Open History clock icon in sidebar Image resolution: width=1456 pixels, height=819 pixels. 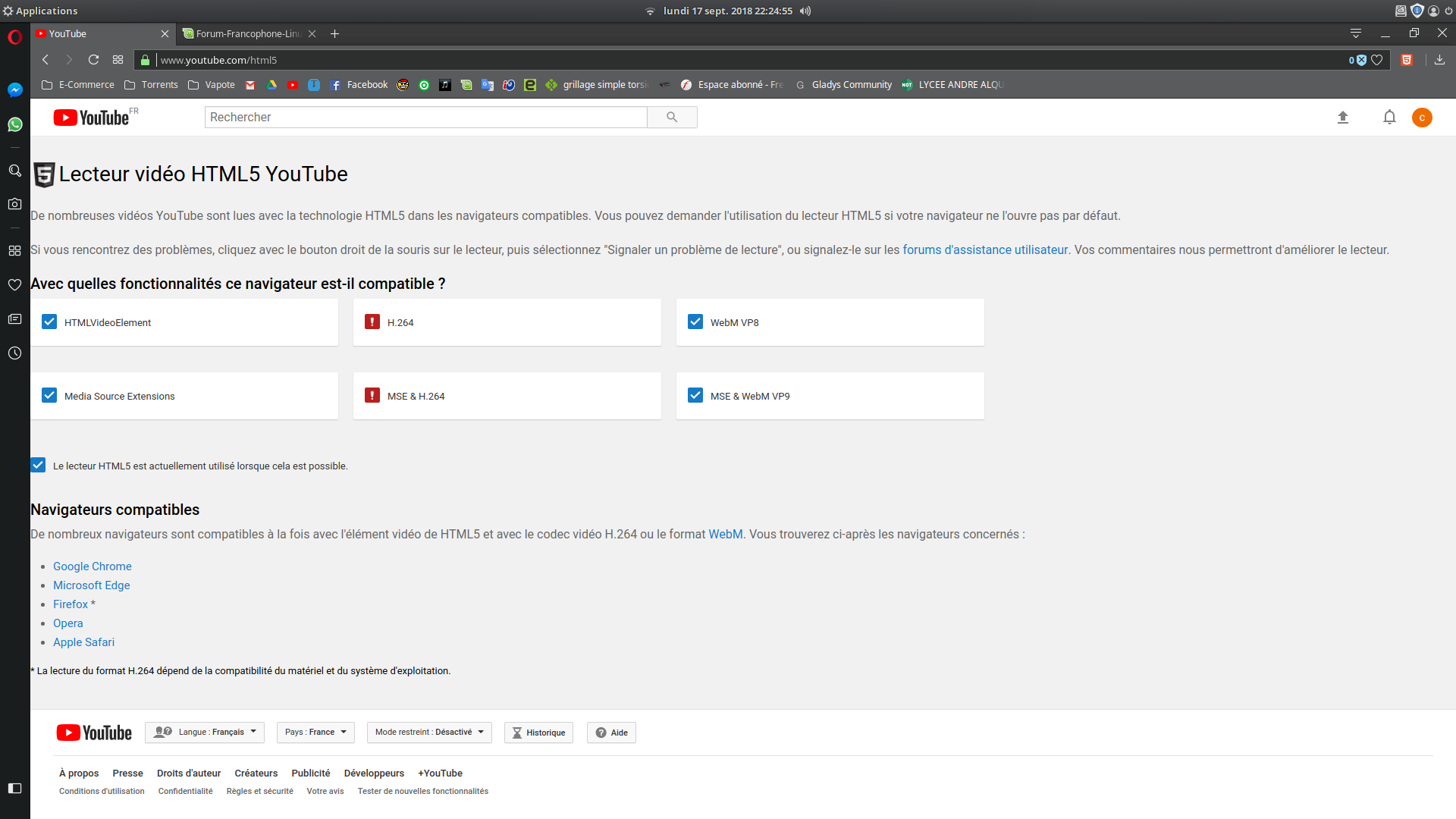[14, 353]
